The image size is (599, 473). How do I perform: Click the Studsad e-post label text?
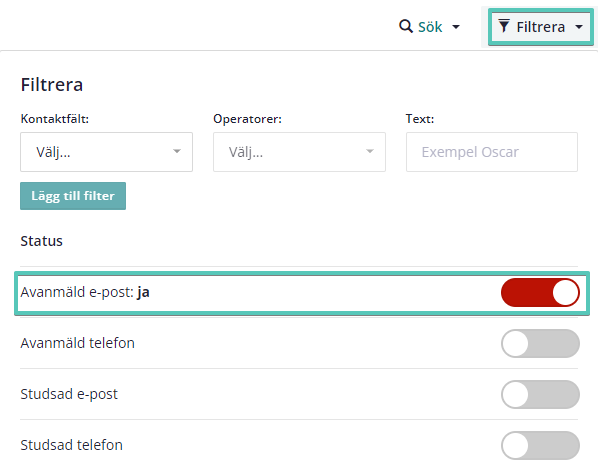pos(69,394)
